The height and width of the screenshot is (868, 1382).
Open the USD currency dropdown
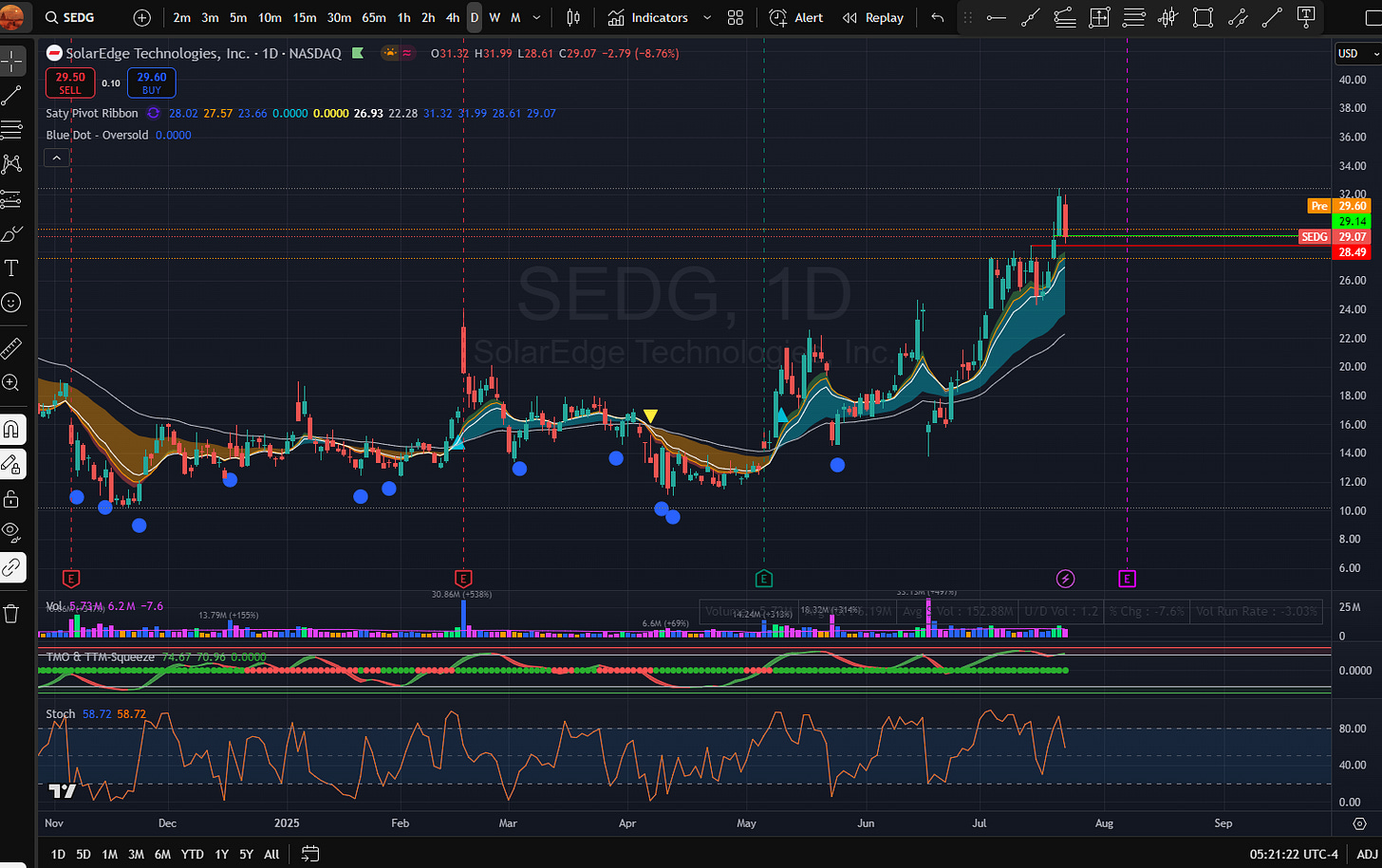[x=1356, y=53]
